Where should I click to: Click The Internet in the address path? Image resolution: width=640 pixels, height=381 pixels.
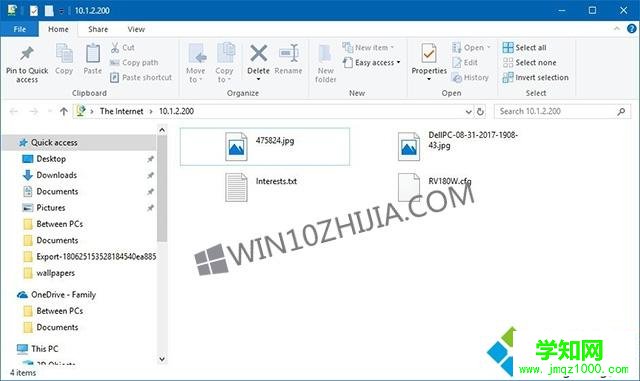point(121,111)
